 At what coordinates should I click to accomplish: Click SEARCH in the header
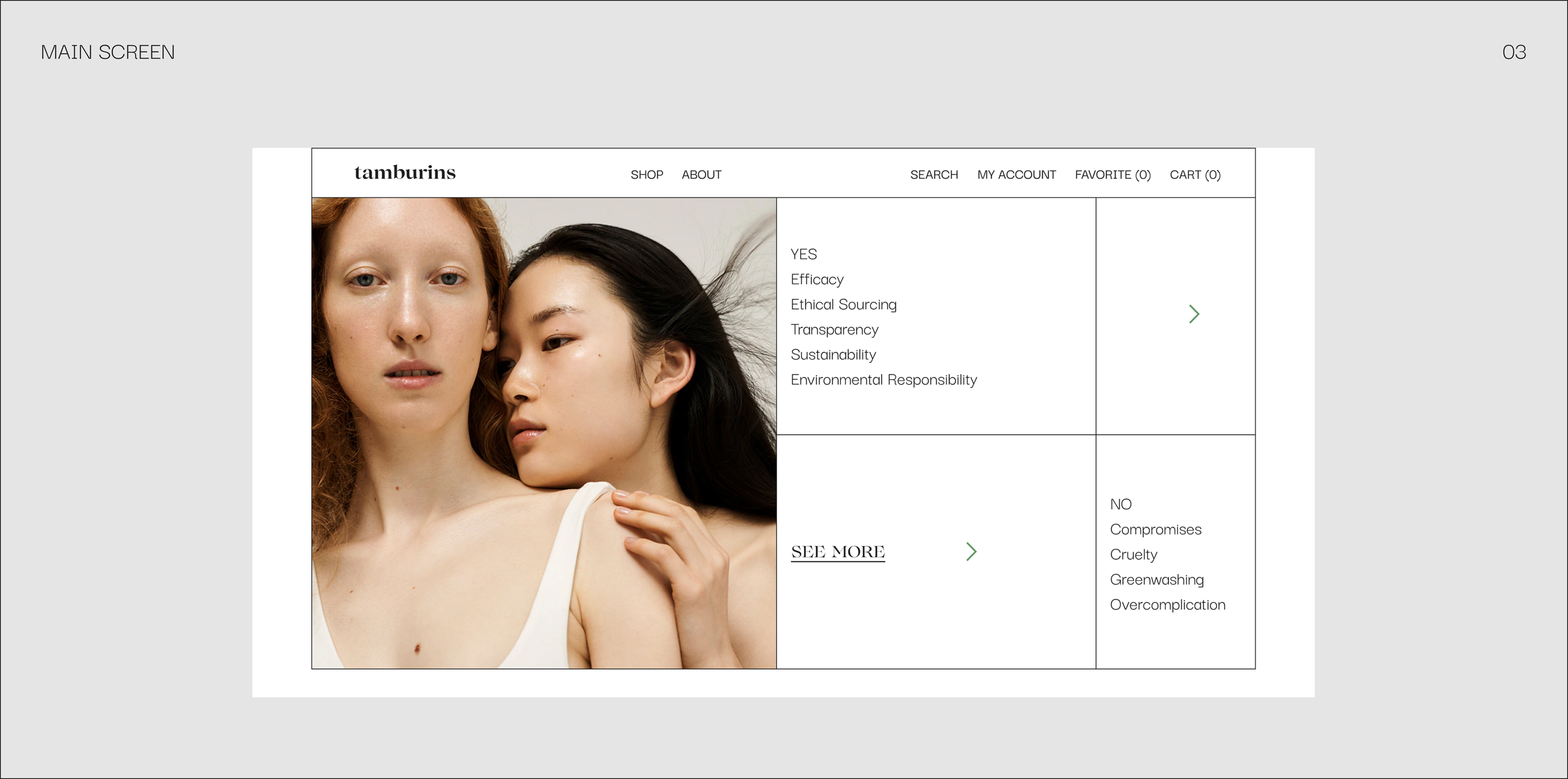pyautogui.click(x=934, y=175)
